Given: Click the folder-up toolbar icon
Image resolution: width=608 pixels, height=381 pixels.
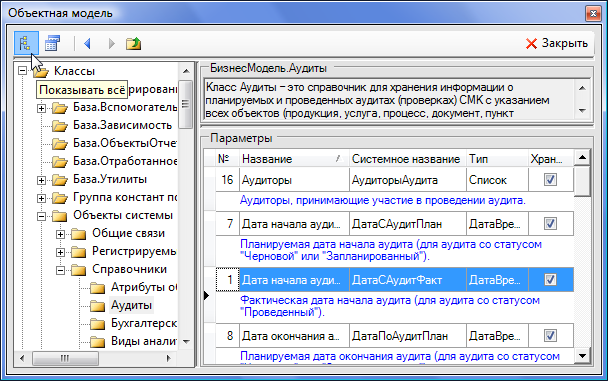Looking at the screenshot, I should 133,43.
